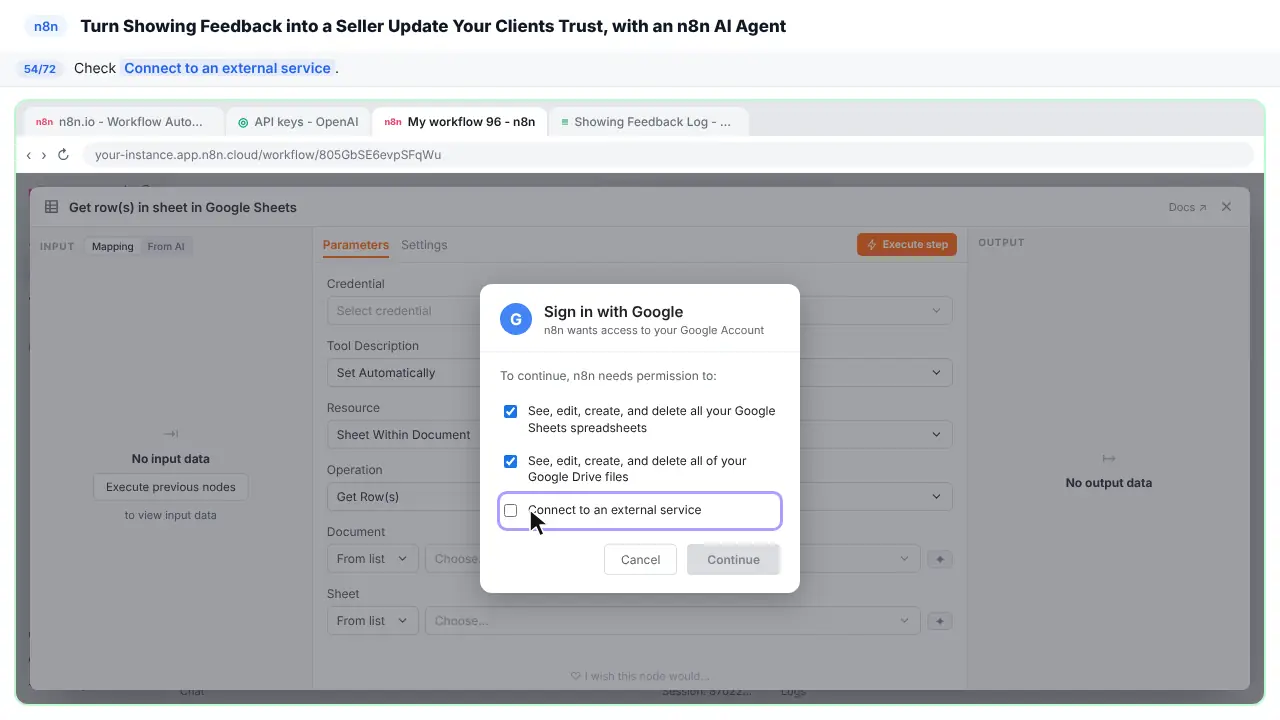Click I wish this node would... link

pyautogui.click(x=640, y=676)
